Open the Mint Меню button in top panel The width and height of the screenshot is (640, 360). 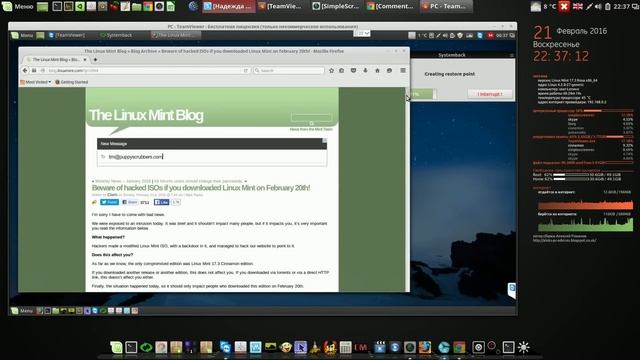17,6
